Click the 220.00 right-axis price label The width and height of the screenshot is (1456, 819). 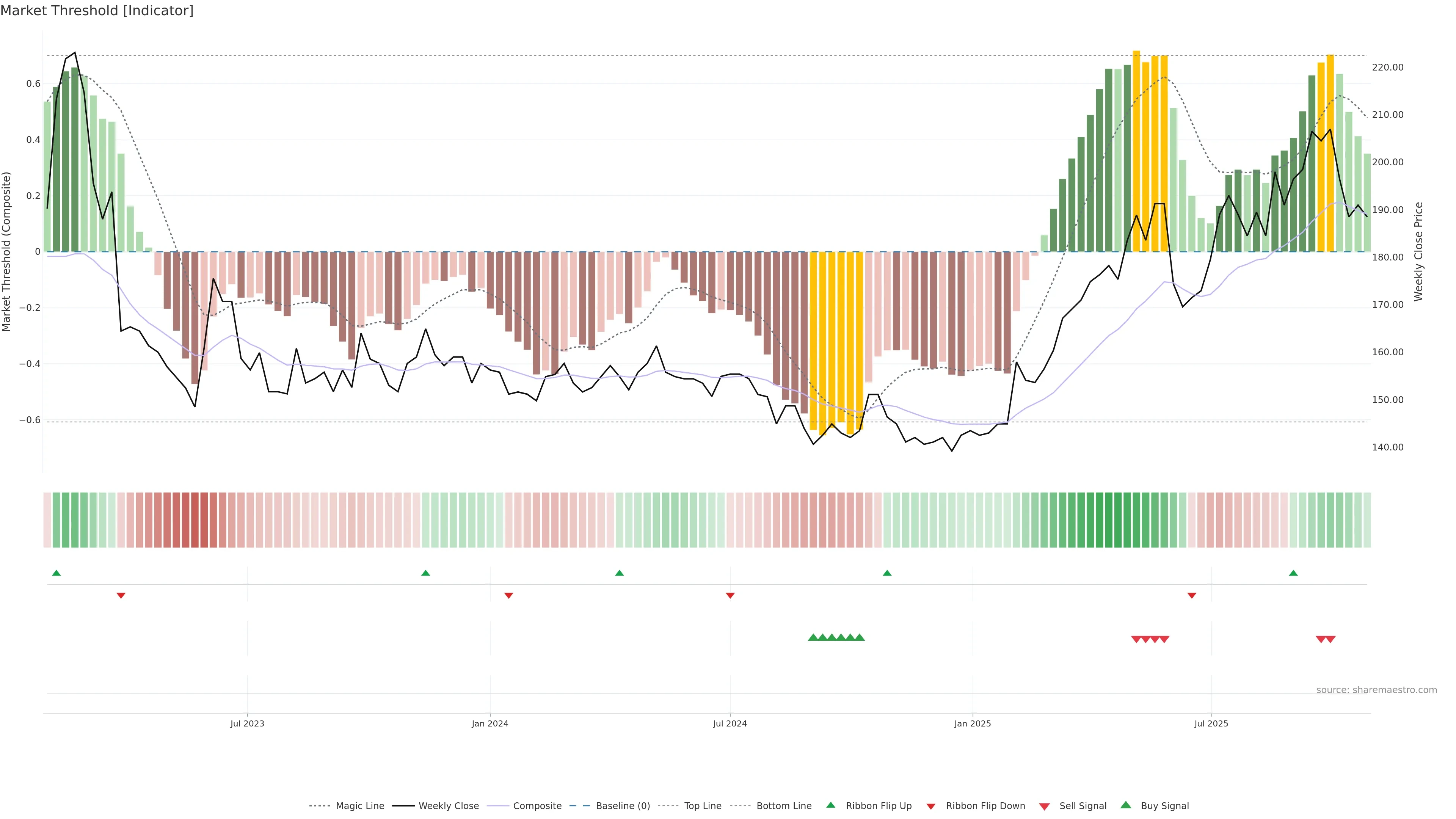tap(1388, 67)
